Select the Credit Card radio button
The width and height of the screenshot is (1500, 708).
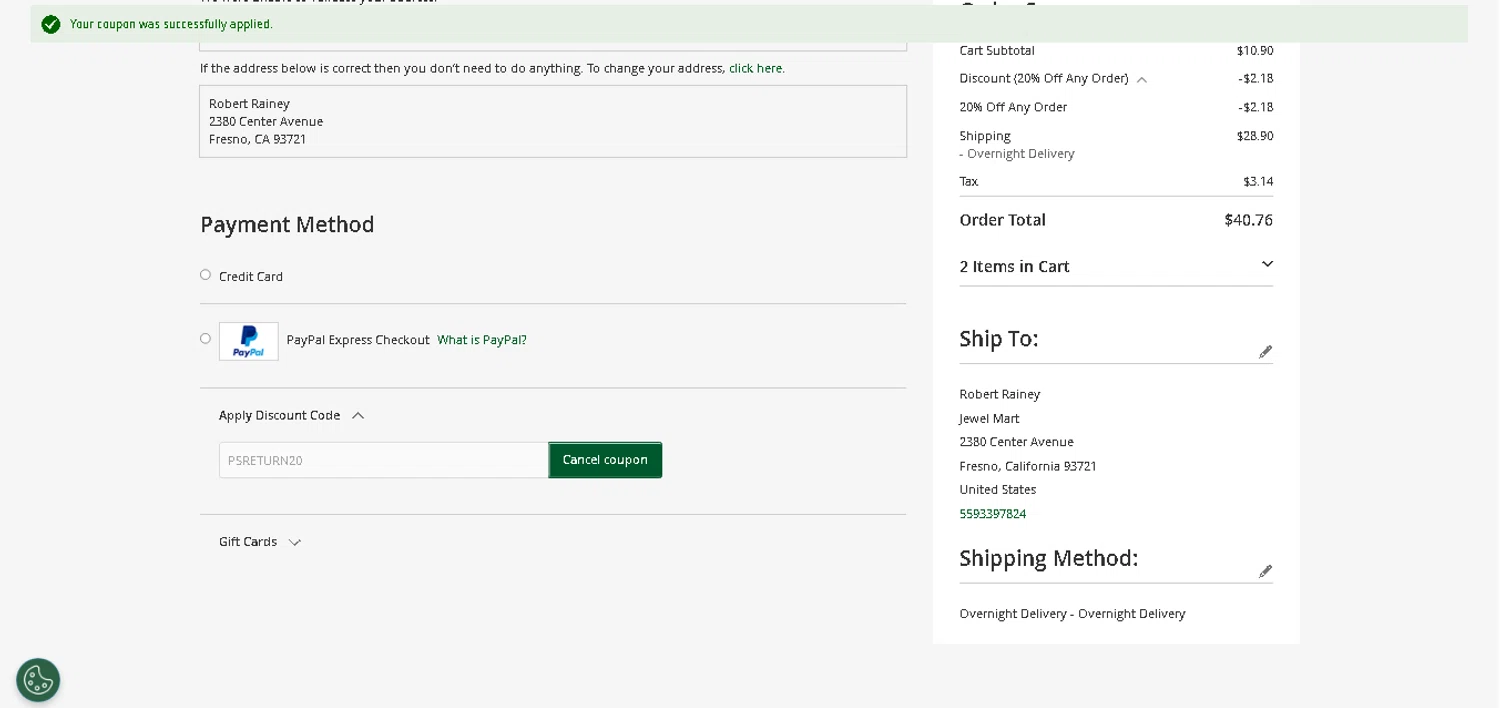coord(205,275)
